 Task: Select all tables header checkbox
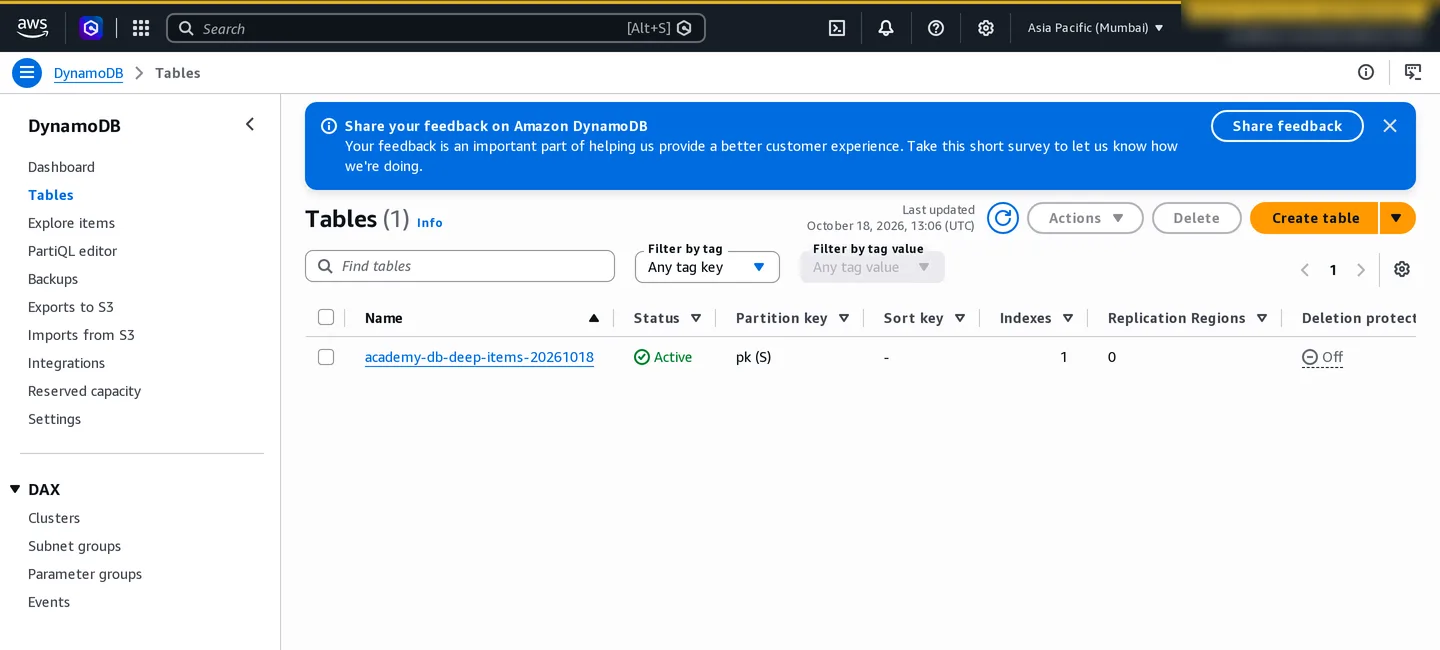point(326,317)
